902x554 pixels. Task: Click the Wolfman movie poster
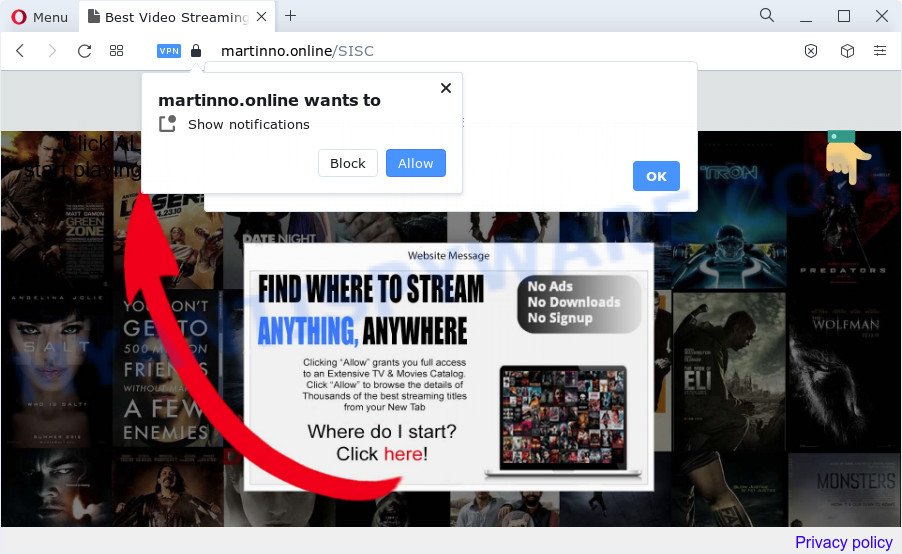844,371
